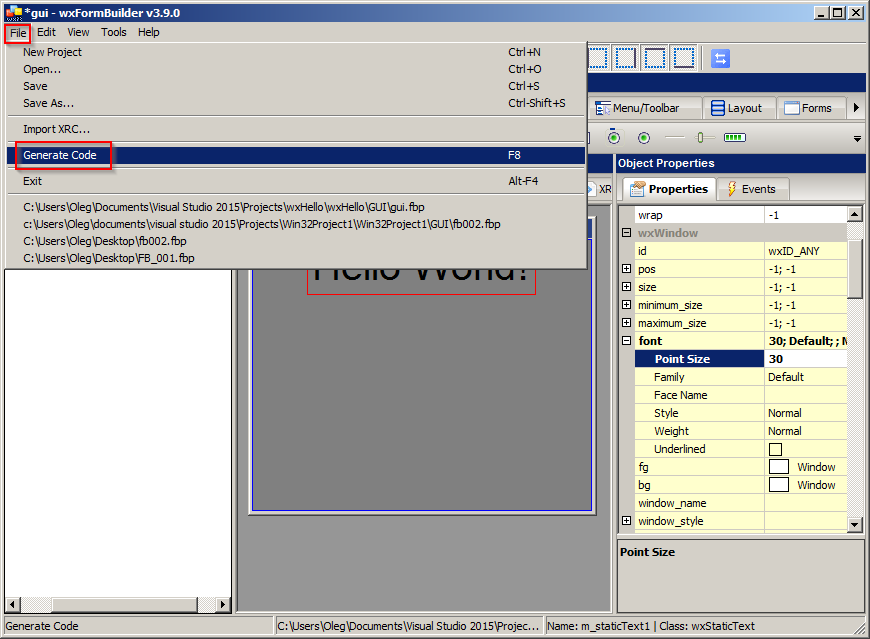Expand the maximum_size property
This screenshot has width=870, height=639.
pos(626,323)
